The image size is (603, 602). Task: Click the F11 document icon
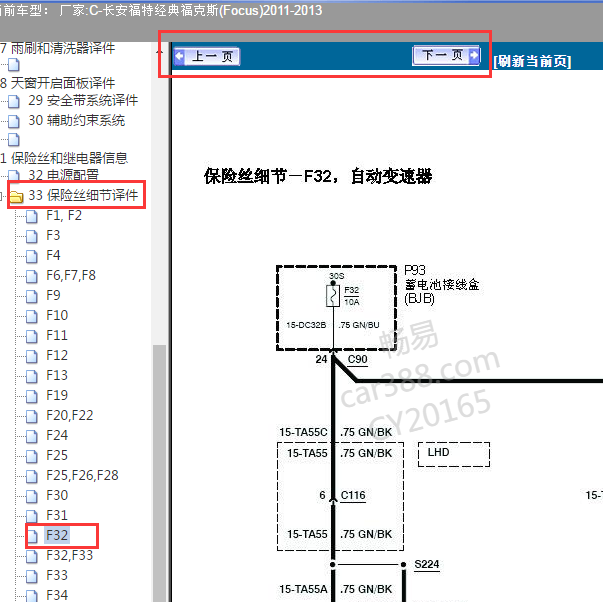click(x=32, y=336)
